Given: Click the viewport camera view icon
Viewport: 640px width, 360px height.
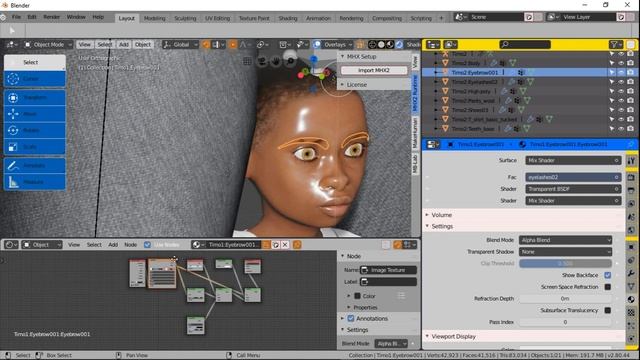Looking at the screenshot, I should (x=262, y=61).
